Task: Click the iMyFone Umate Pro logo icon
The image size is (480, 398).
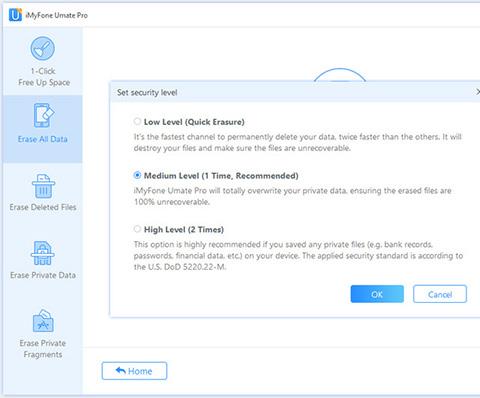Action: pos(15,15)
